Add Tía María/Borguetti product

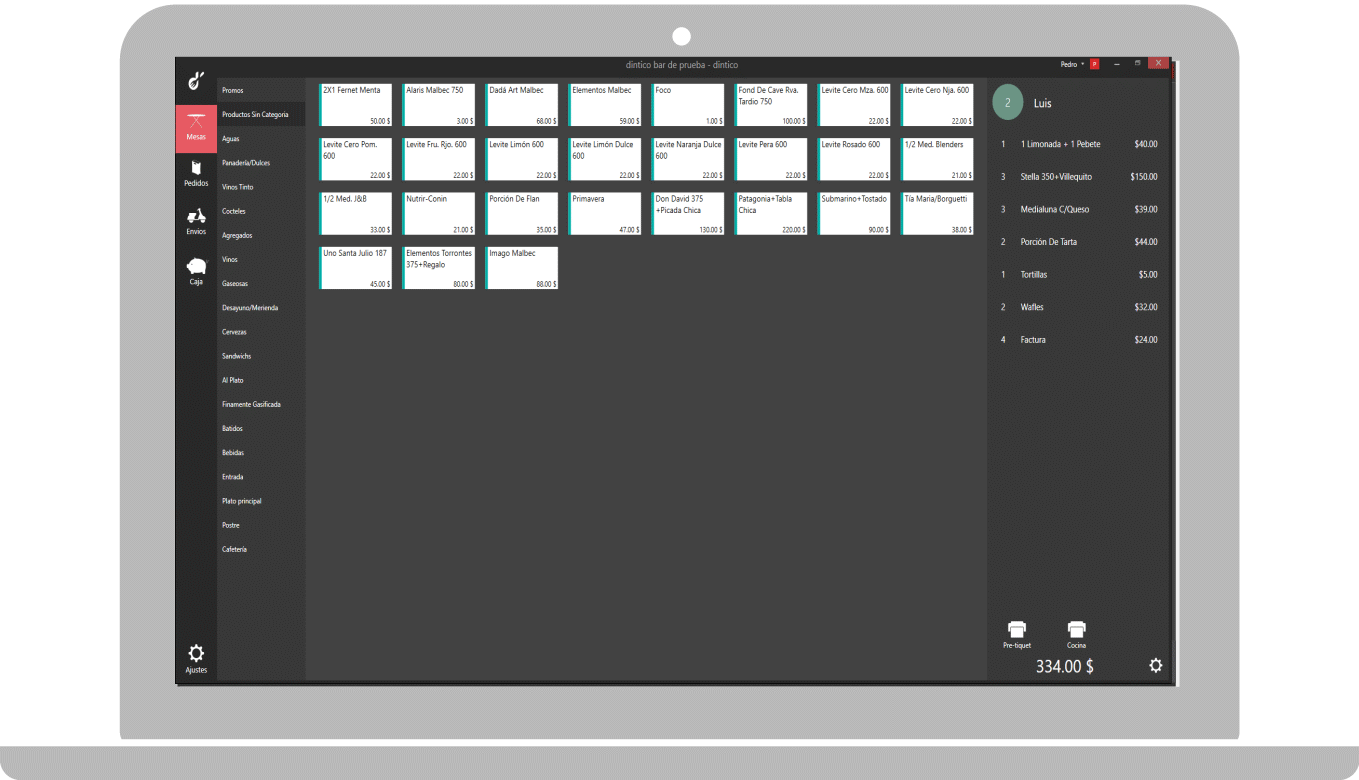click(x=937, y=214)
